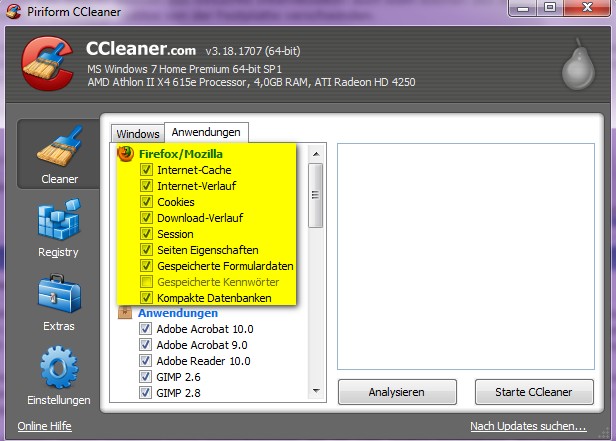Toggle Kompakte Datenbanken checkbox

click(146, 298)
